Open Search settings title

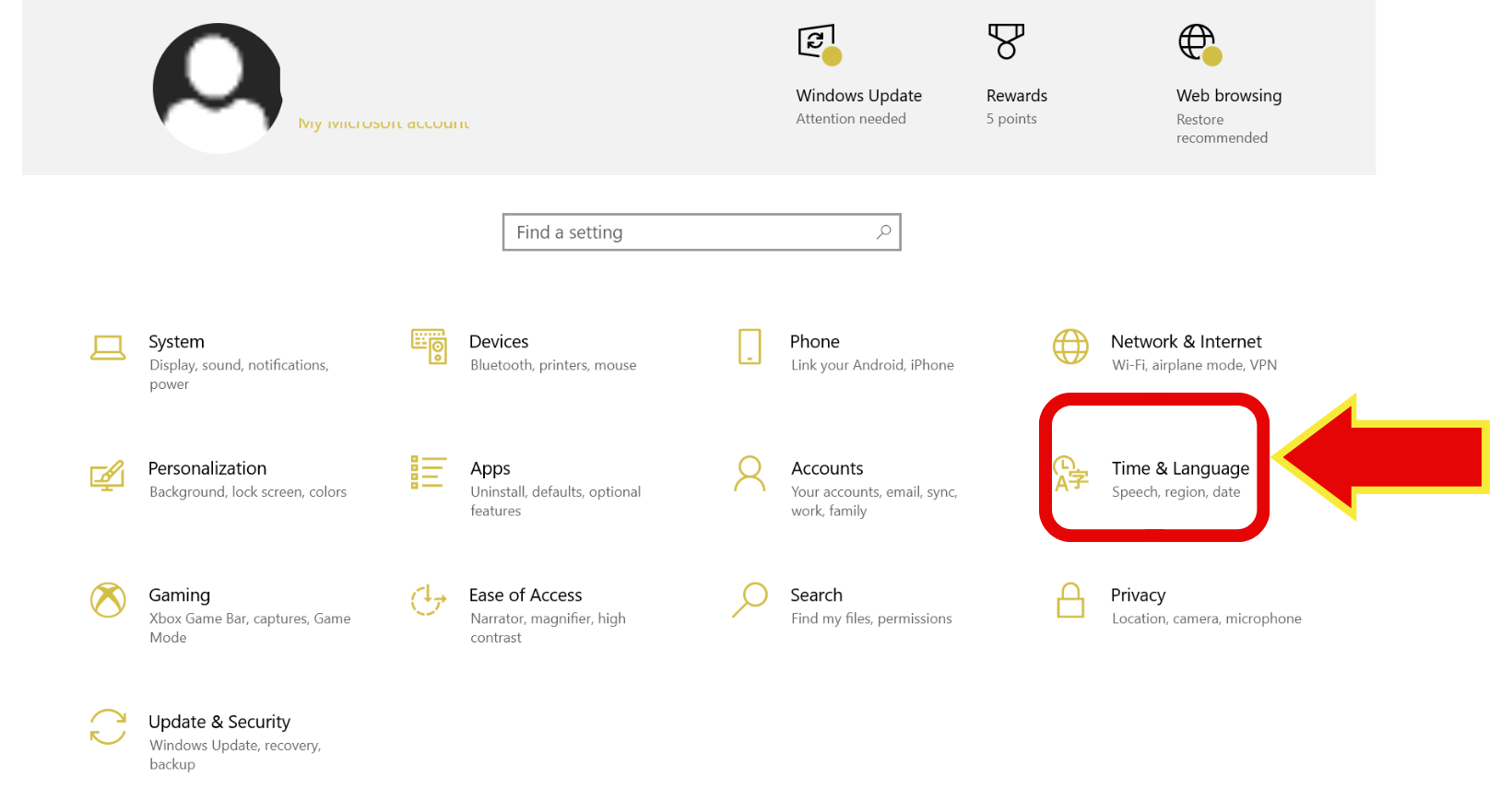(816, 595)
